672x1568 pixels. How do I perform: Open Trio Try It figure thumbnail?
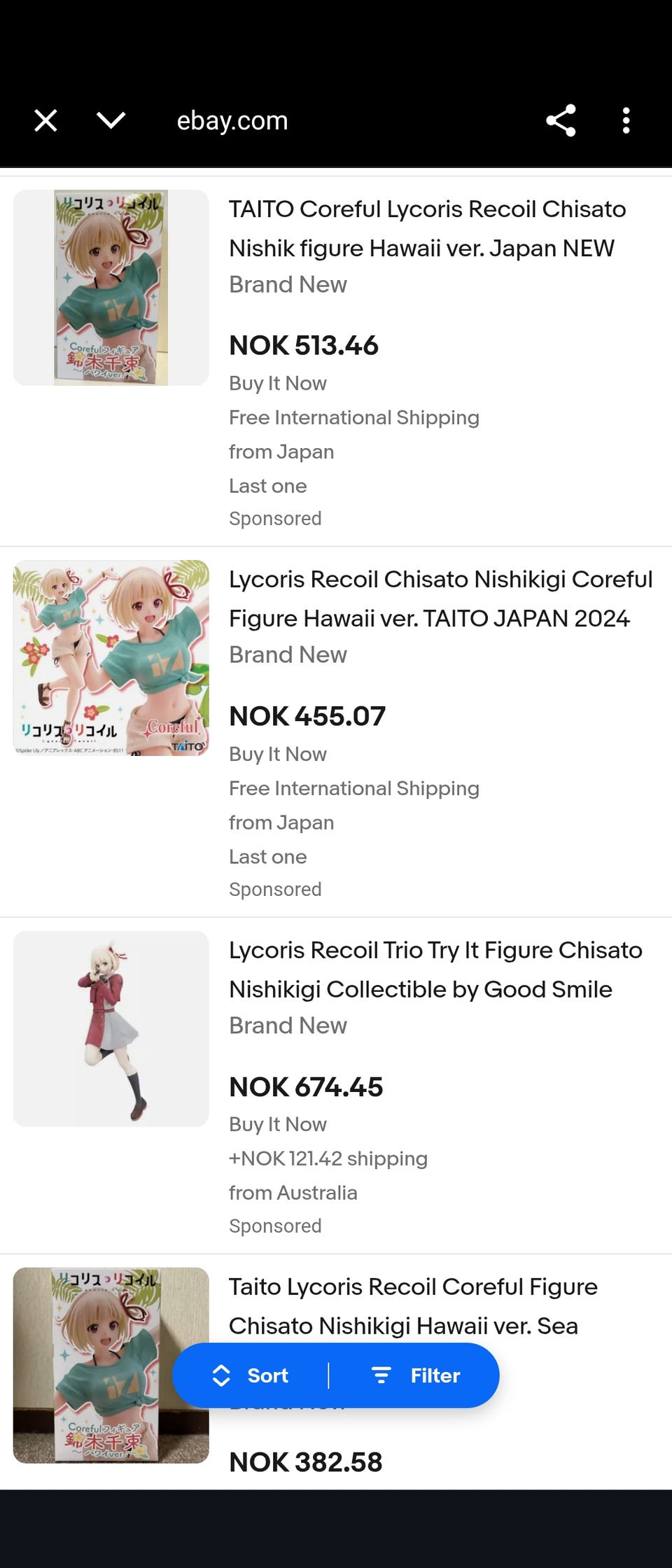click(111, 1028)
